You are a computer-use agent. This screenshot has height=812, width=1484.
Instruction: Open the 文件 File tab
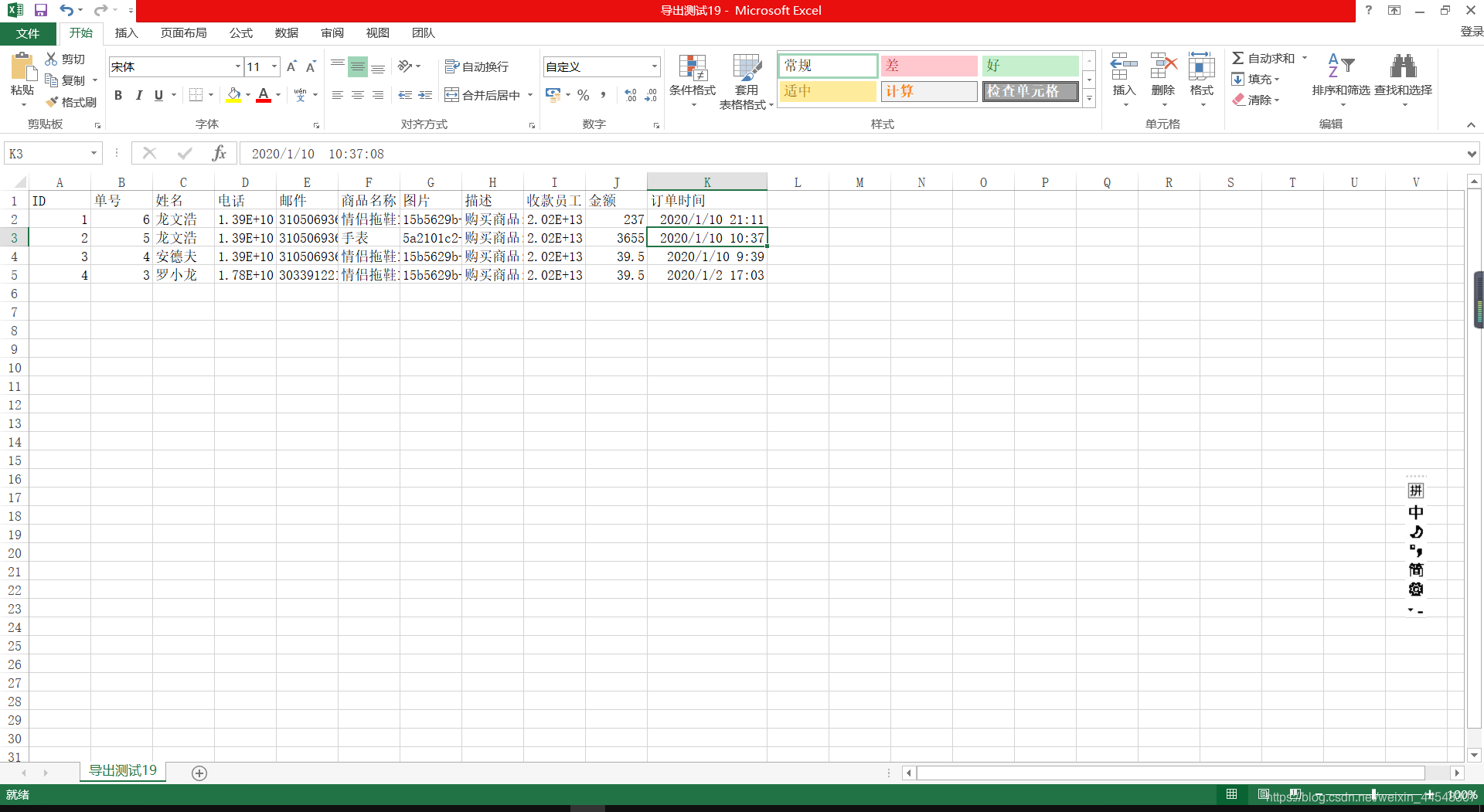28,33
